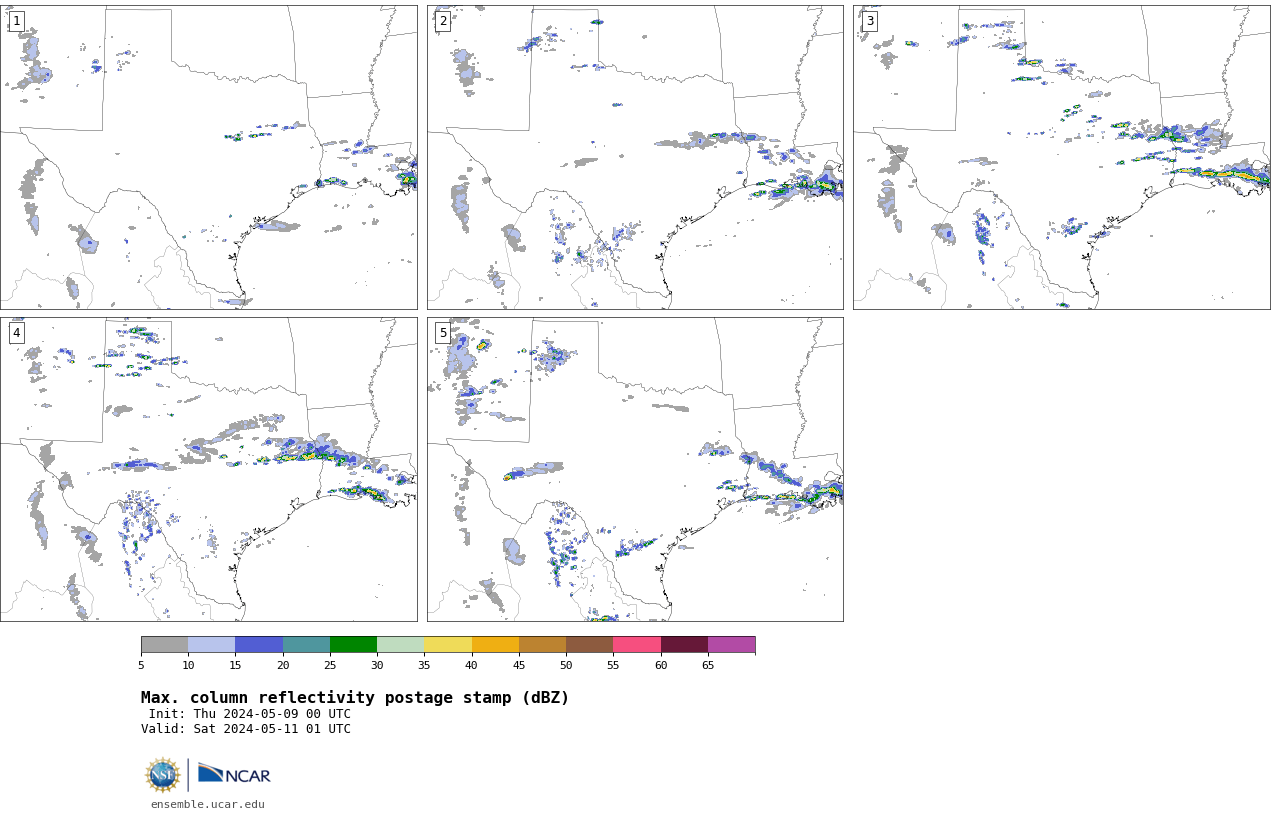
Task: Open postage stamp map labeled 4
Action: tap(209, 469)
